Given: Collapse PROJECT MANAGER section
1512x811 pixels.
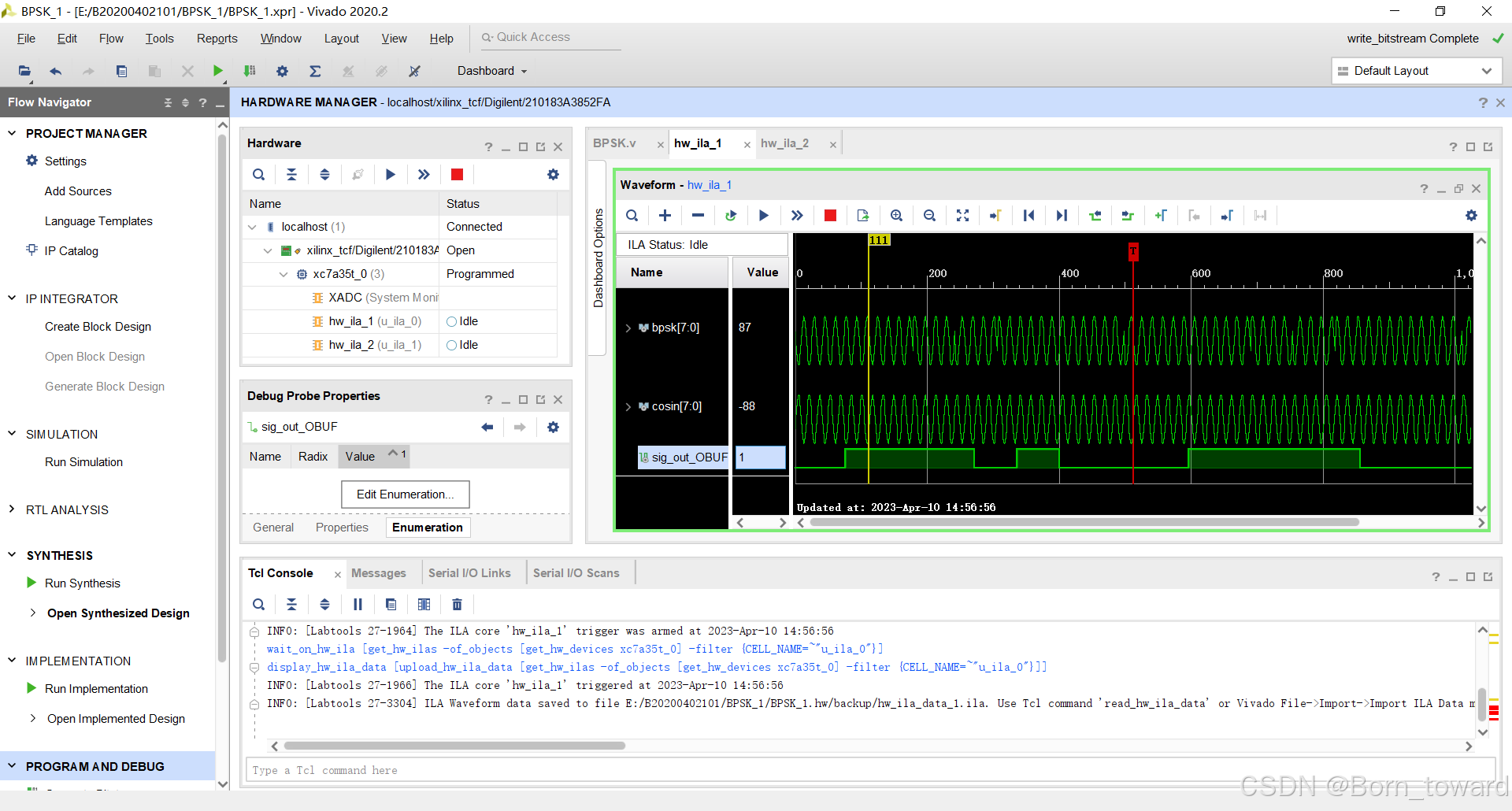Looking at the screenshot, I should click(12, 133).
